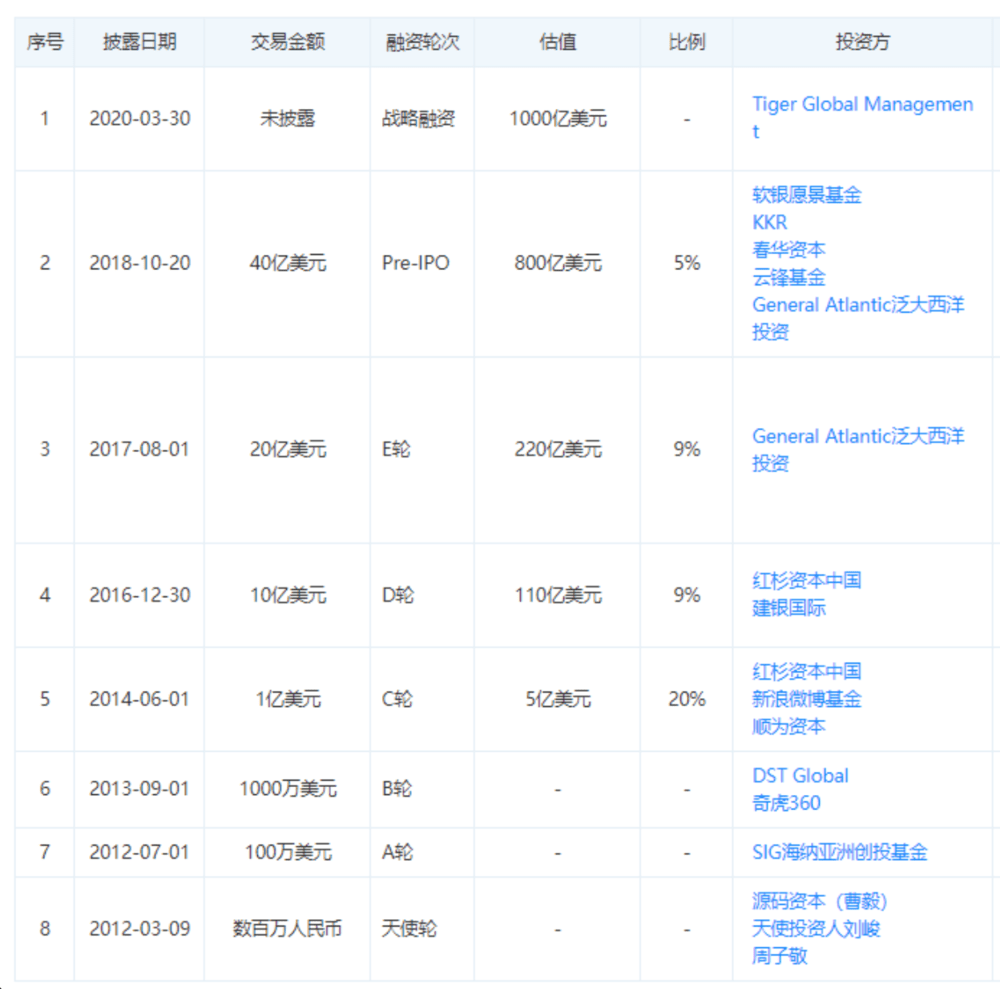This screenshot has height=989, width=1000.
Task: Click the 奇虎360 investor link
Action: [x=787, y=803]
